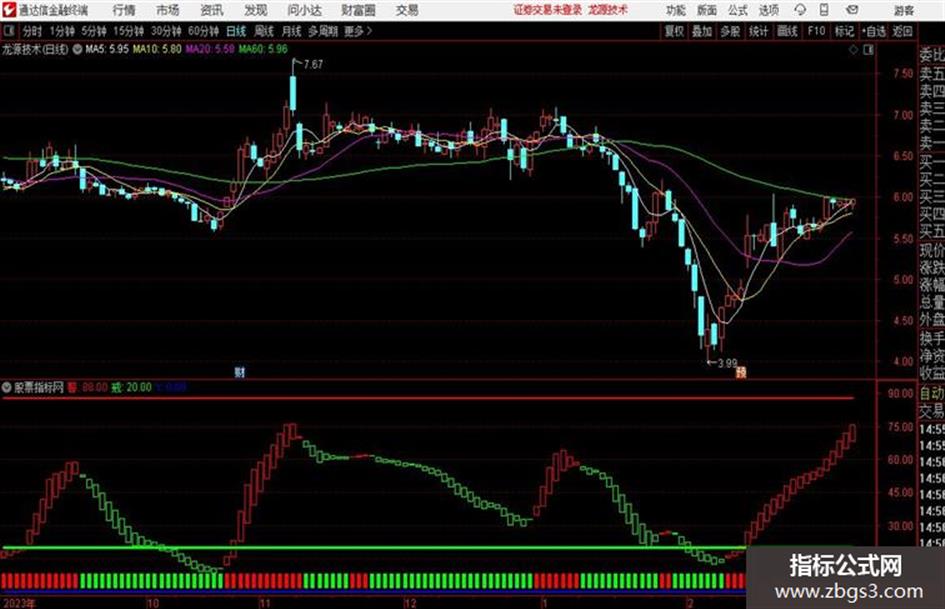Click the red 龙源技术 stock name link
The image size is (945, 609).
pos(608,10)
